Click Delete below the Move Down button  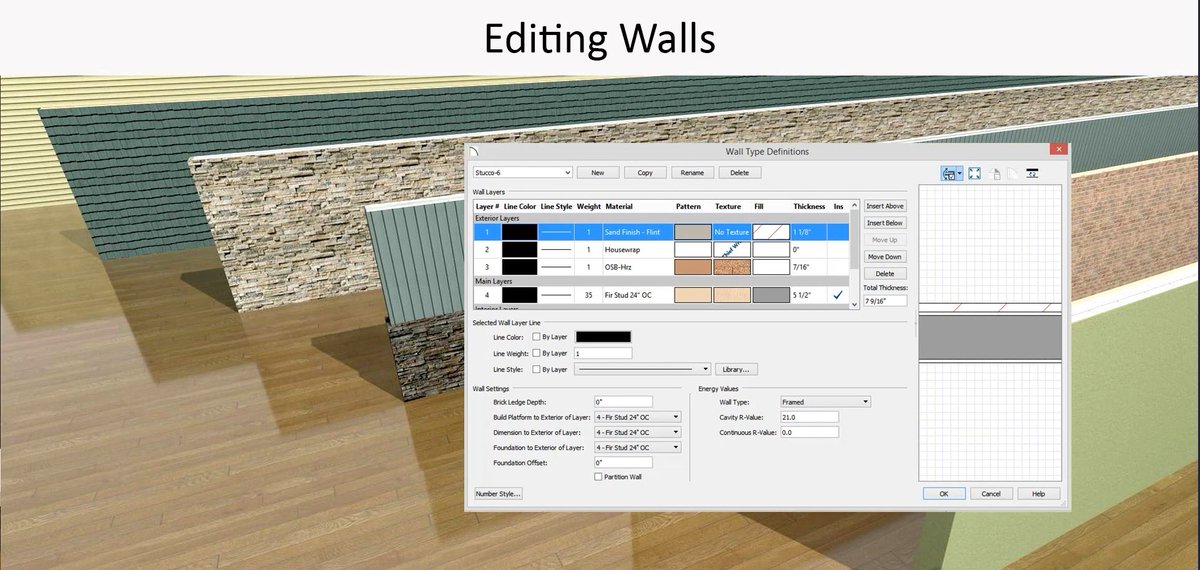click(885, 273)
